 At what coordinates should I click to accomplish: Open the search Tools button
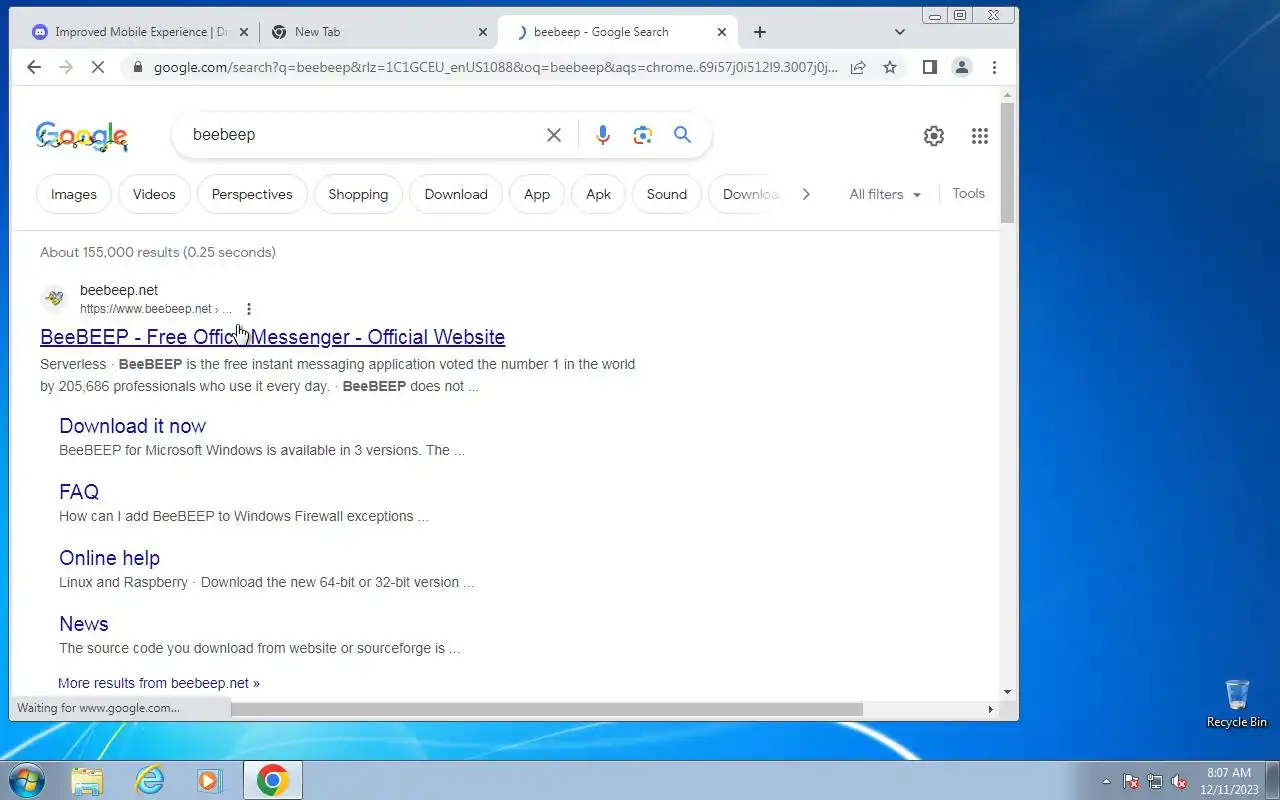click(968, 194)
